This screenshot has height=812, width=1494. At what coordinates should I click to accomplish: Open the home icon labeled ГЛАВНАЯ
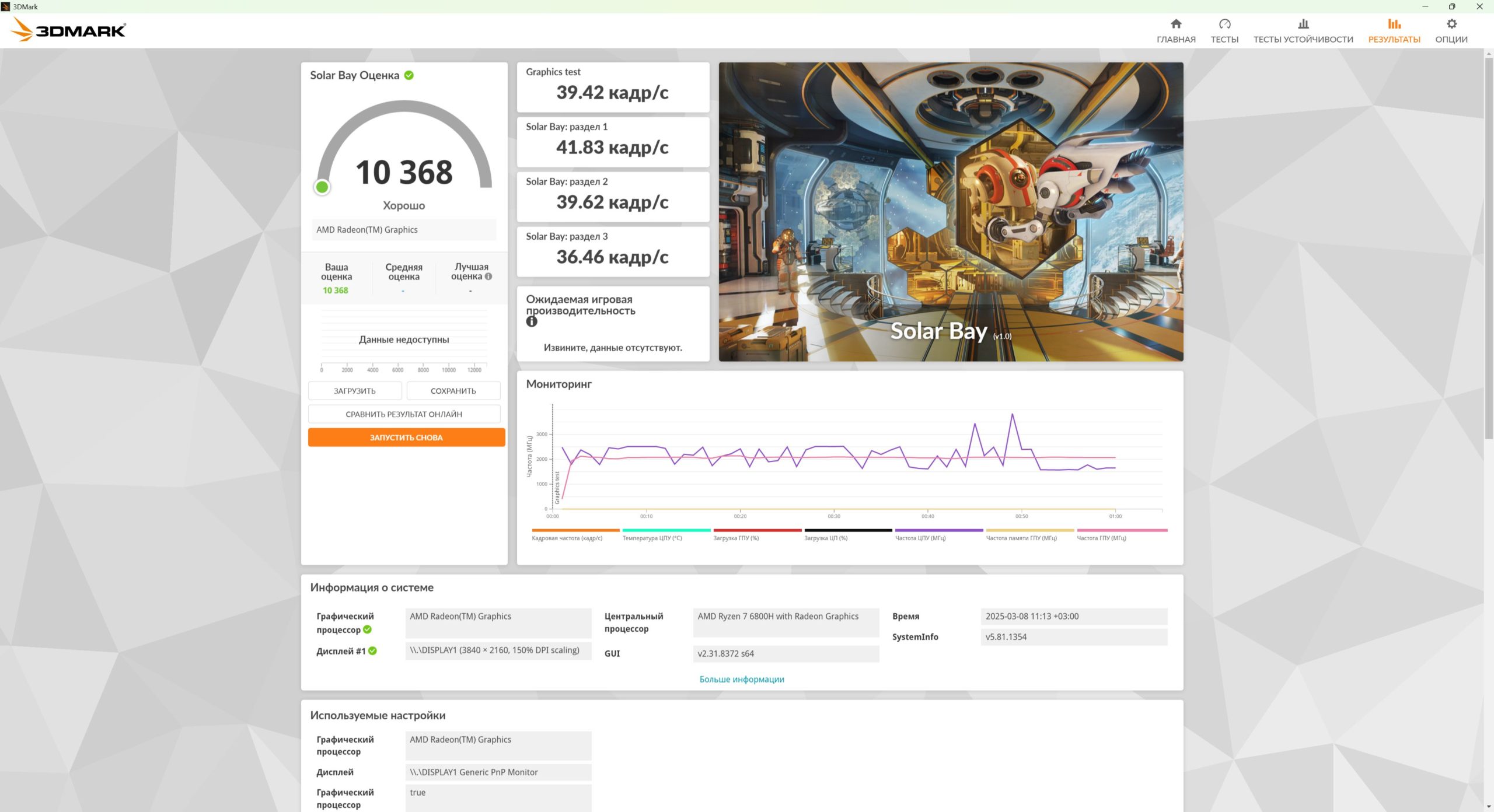tap(1176, 24)
